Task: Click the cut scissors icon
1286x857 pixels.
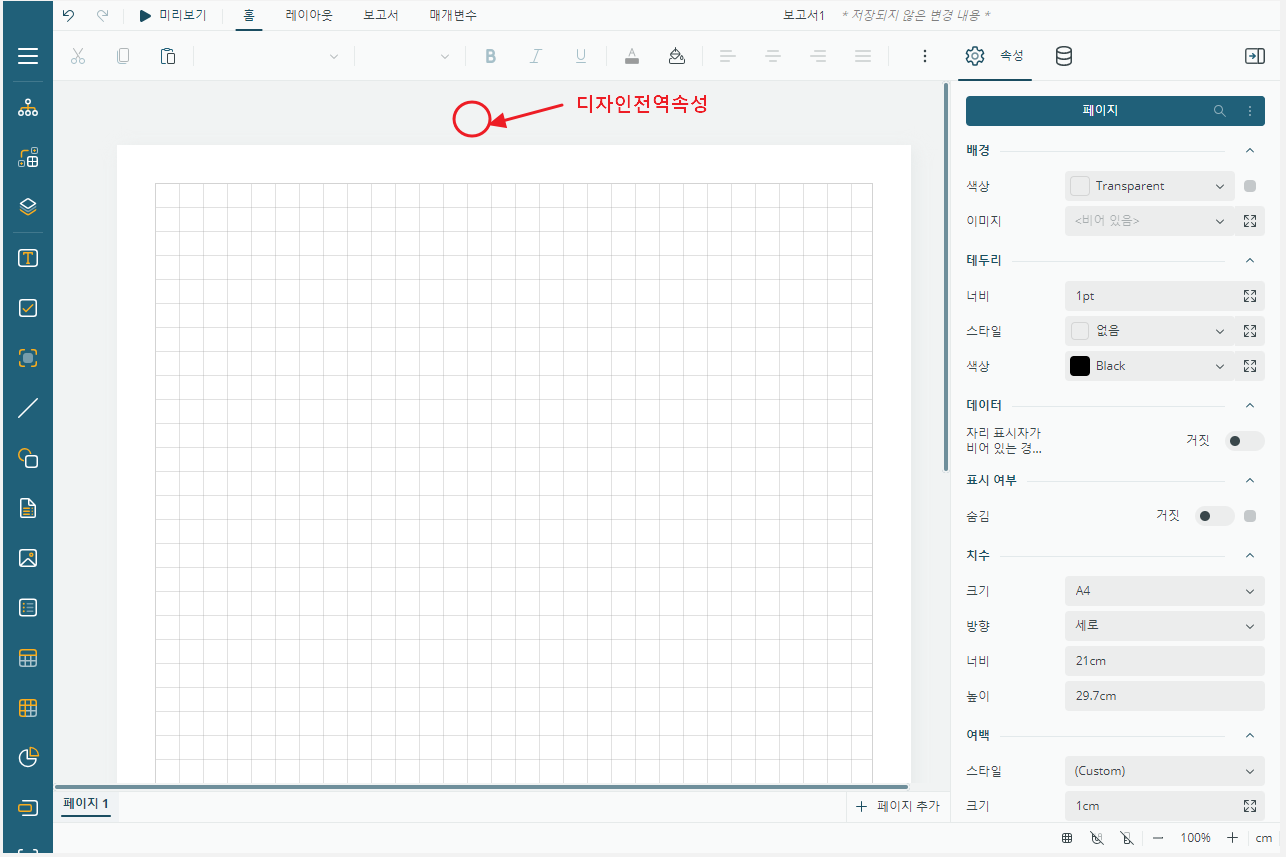Action: (x=78, y=56)
